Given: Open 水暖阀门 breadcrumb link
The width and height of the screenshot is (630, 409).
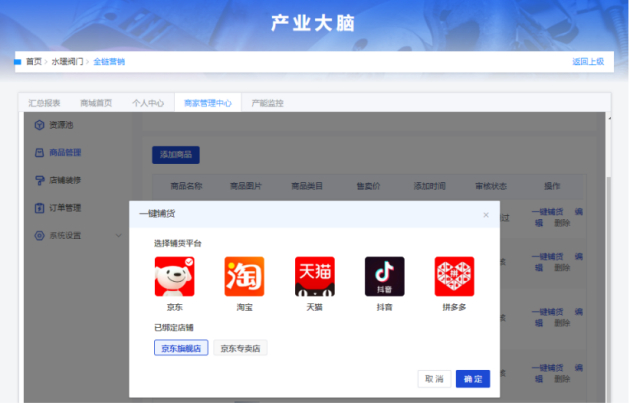Looking at the screenshot, I should point(68,61).
